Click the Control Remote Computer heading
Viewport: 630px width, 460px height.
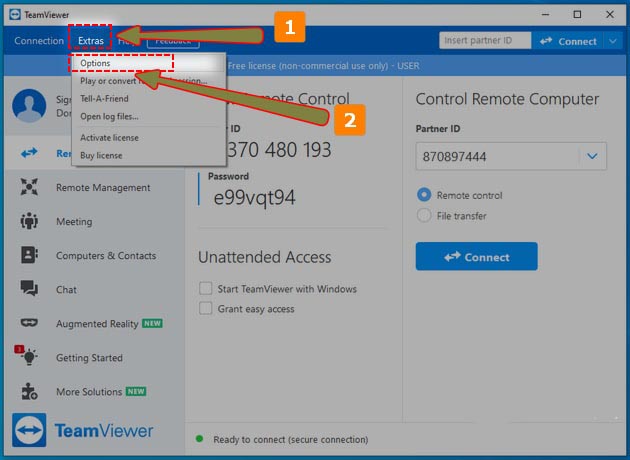tap(507, 99)
